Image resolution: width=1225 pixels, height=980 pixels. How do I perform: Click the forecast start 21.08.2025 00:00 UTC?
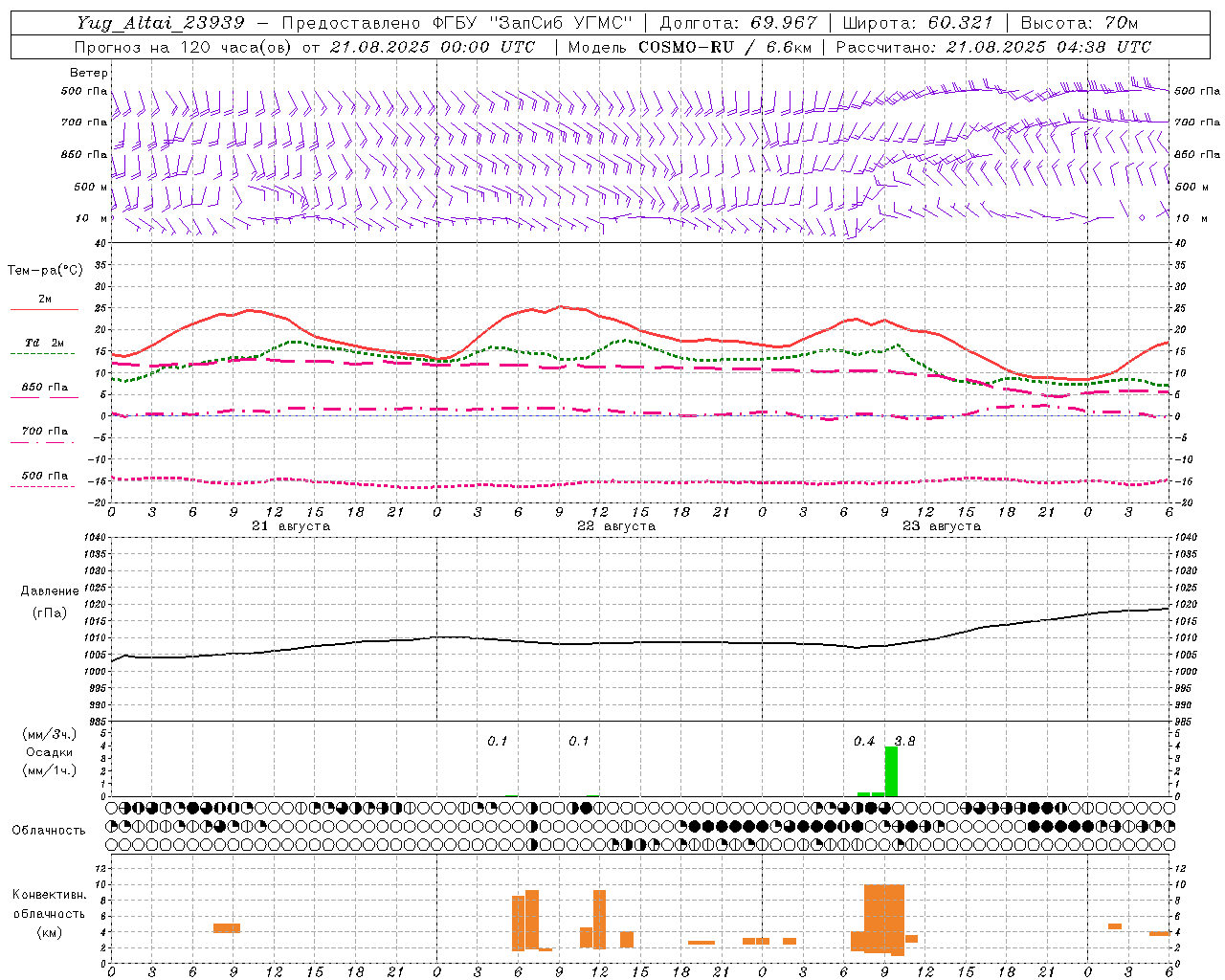(x=433, y=47)
